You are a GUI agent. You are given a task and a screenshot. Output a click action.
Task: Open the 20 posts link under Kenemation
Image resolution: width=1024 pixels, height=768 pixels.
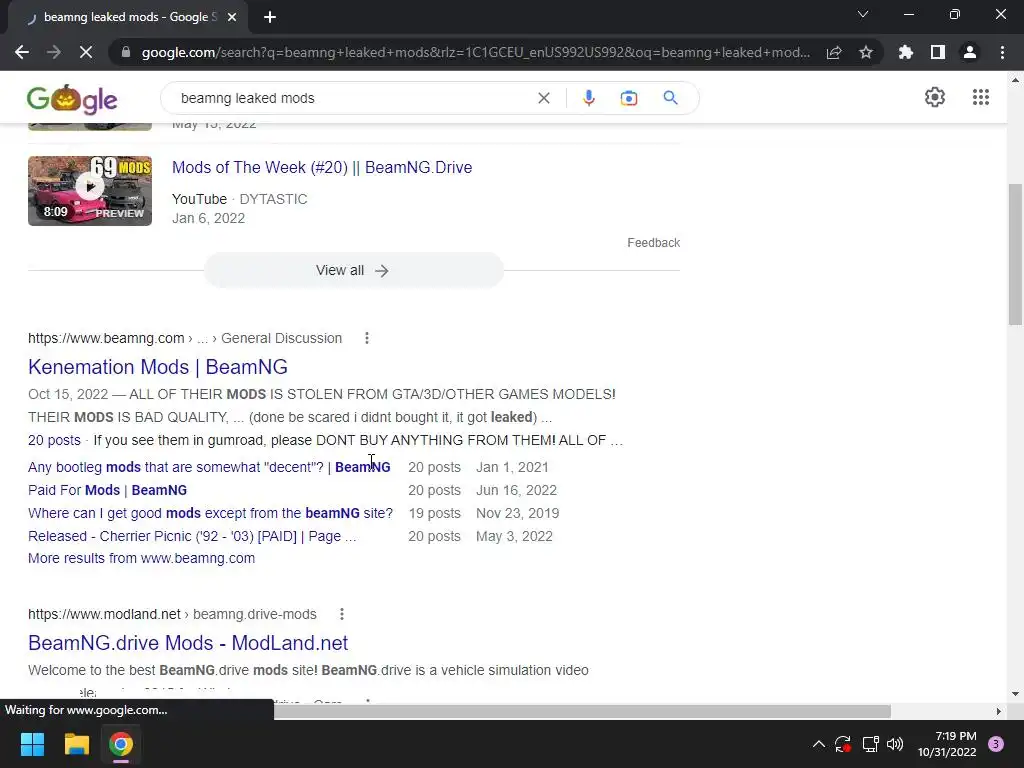tap(54, 440)
